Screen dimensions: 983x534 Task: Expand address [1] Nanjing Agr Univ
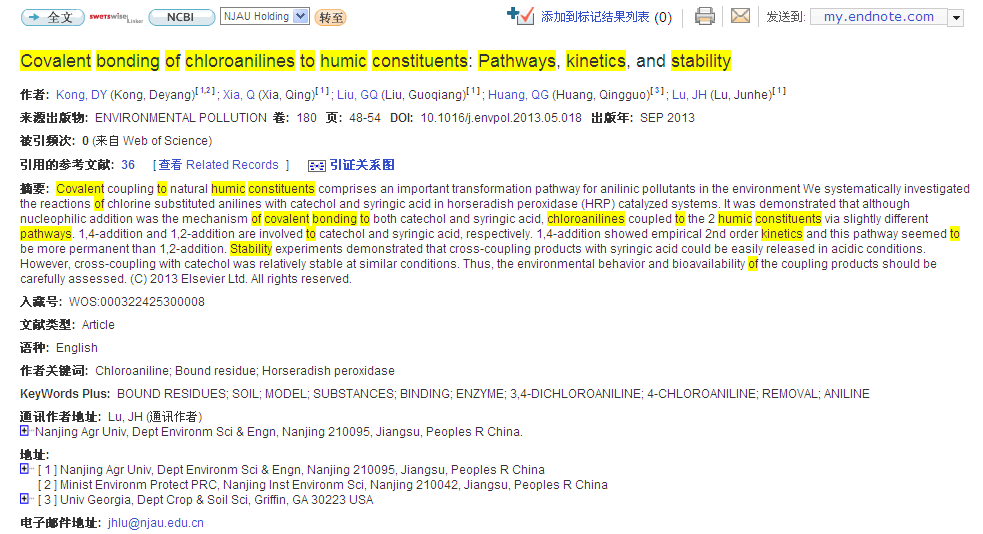[25, 469]
